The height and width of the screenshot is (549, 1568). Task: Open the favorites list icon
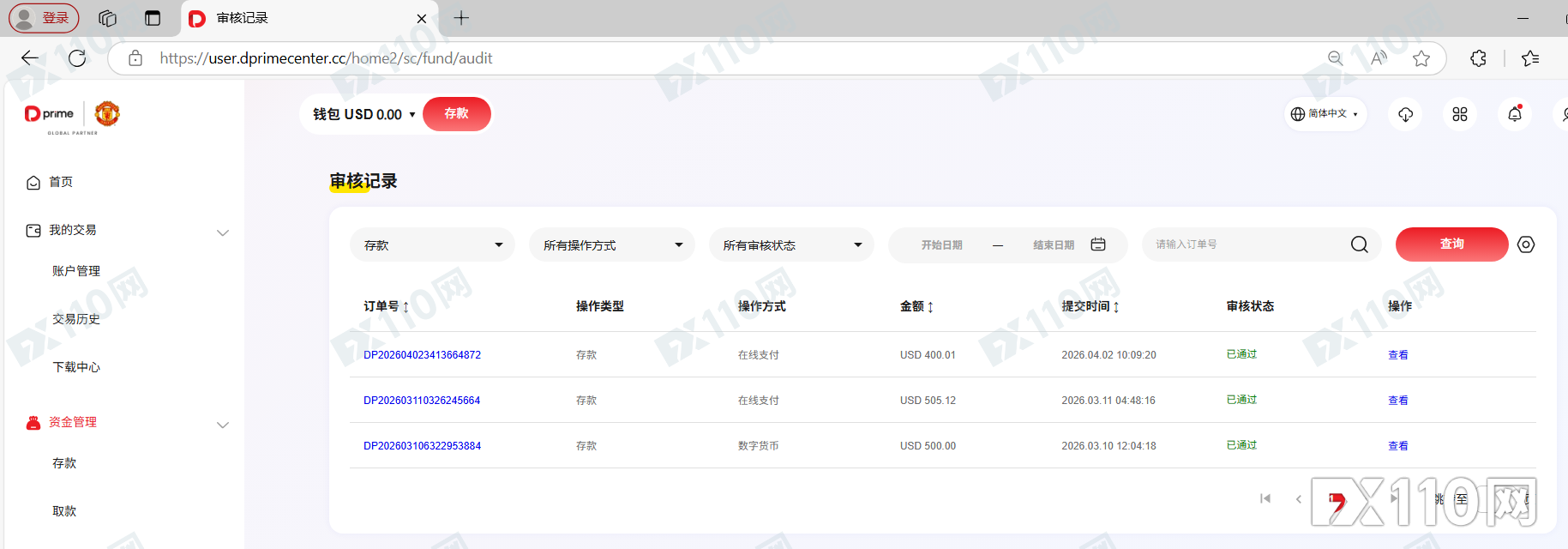click(1530, 57)
